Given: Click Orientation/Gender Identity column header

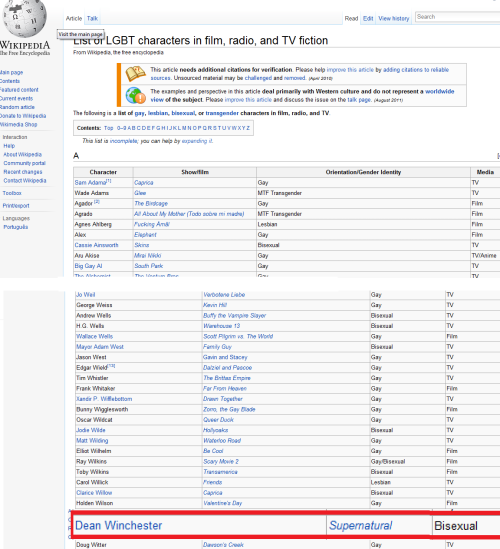Looking at the screenshot, I should (363, 172).
